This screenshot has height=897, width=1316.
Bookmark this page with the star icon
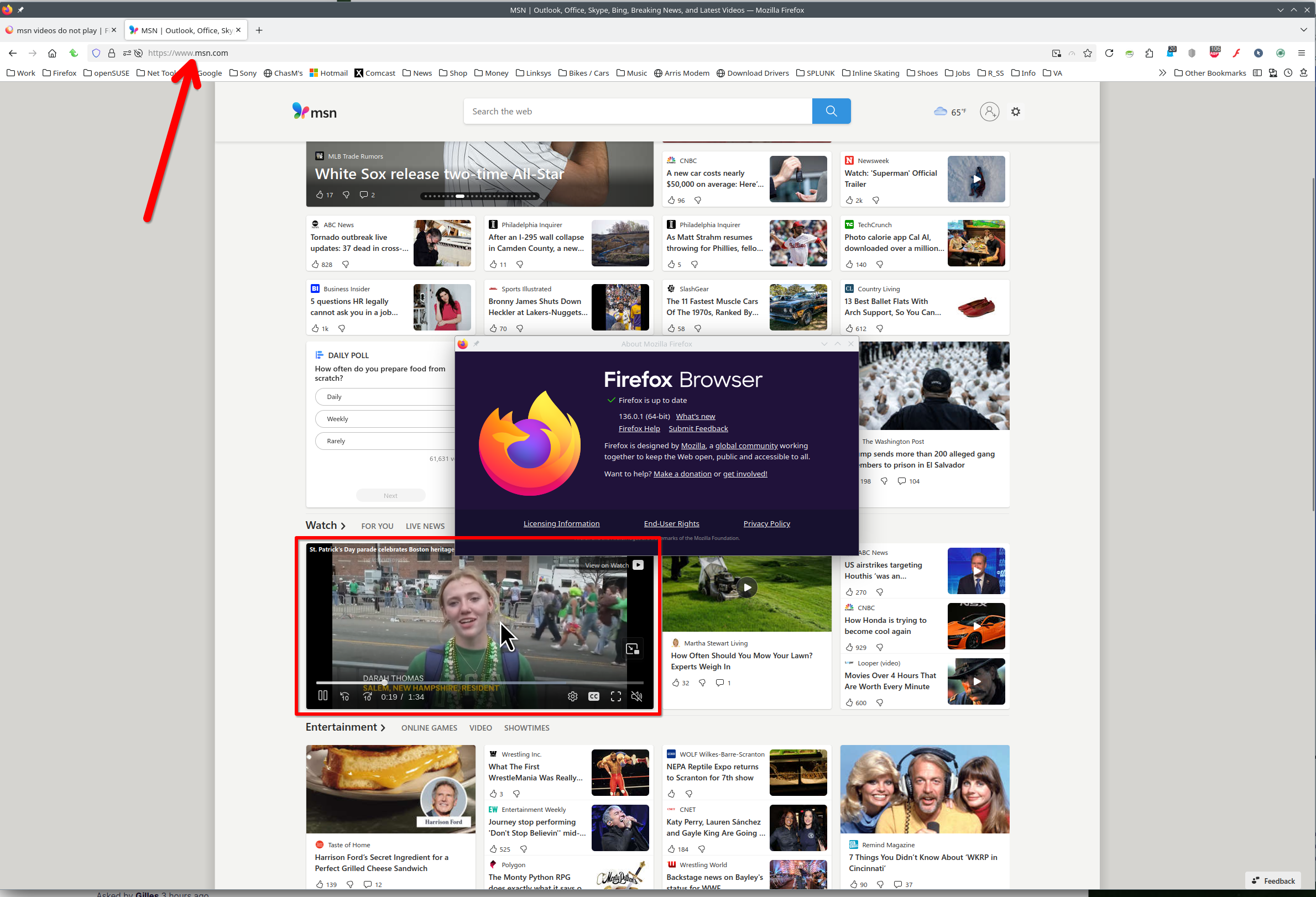(1087, 53)
